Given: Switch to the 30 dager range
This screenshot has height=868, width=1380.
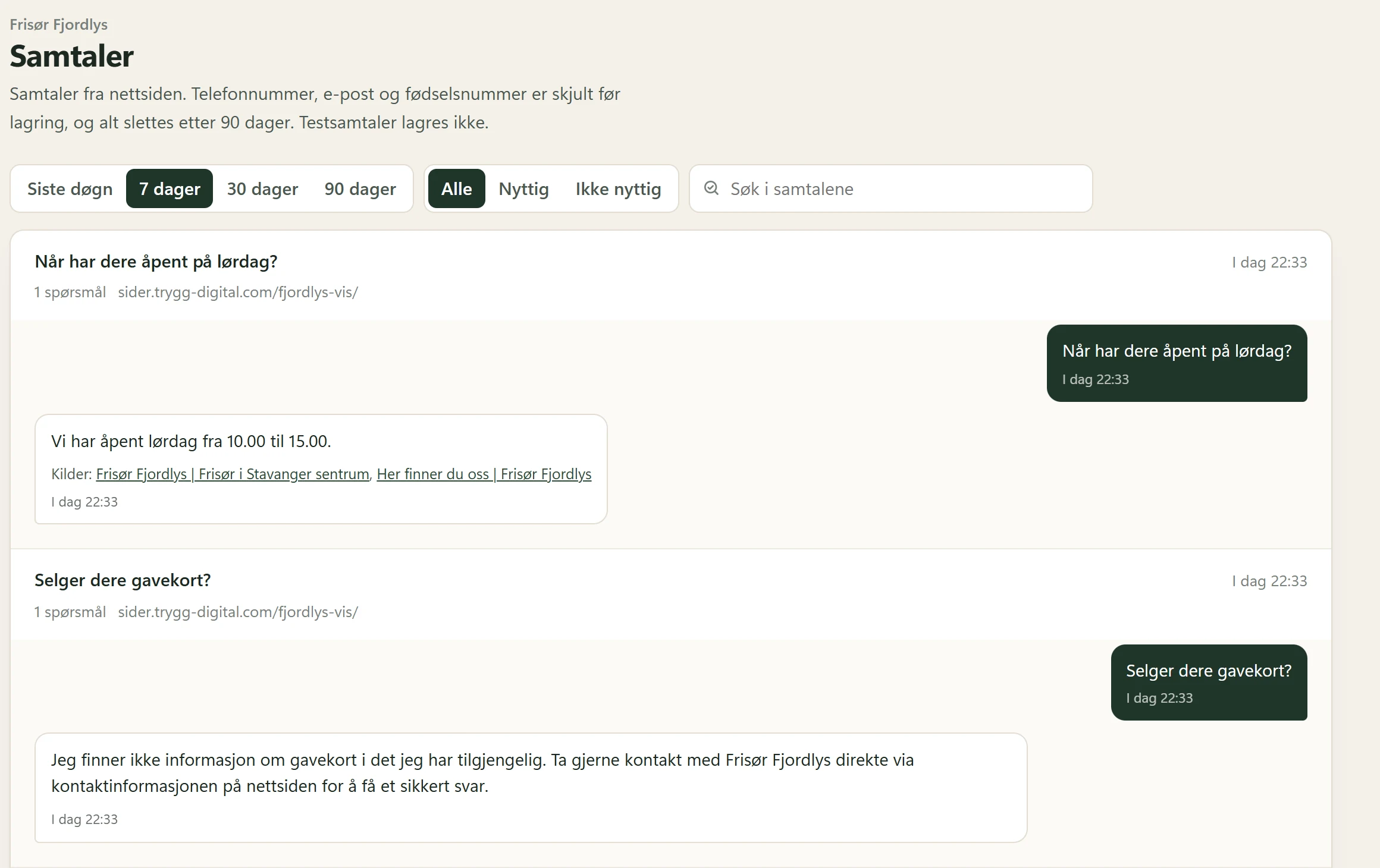Looking at the screenshot, I should pos(262,188).
